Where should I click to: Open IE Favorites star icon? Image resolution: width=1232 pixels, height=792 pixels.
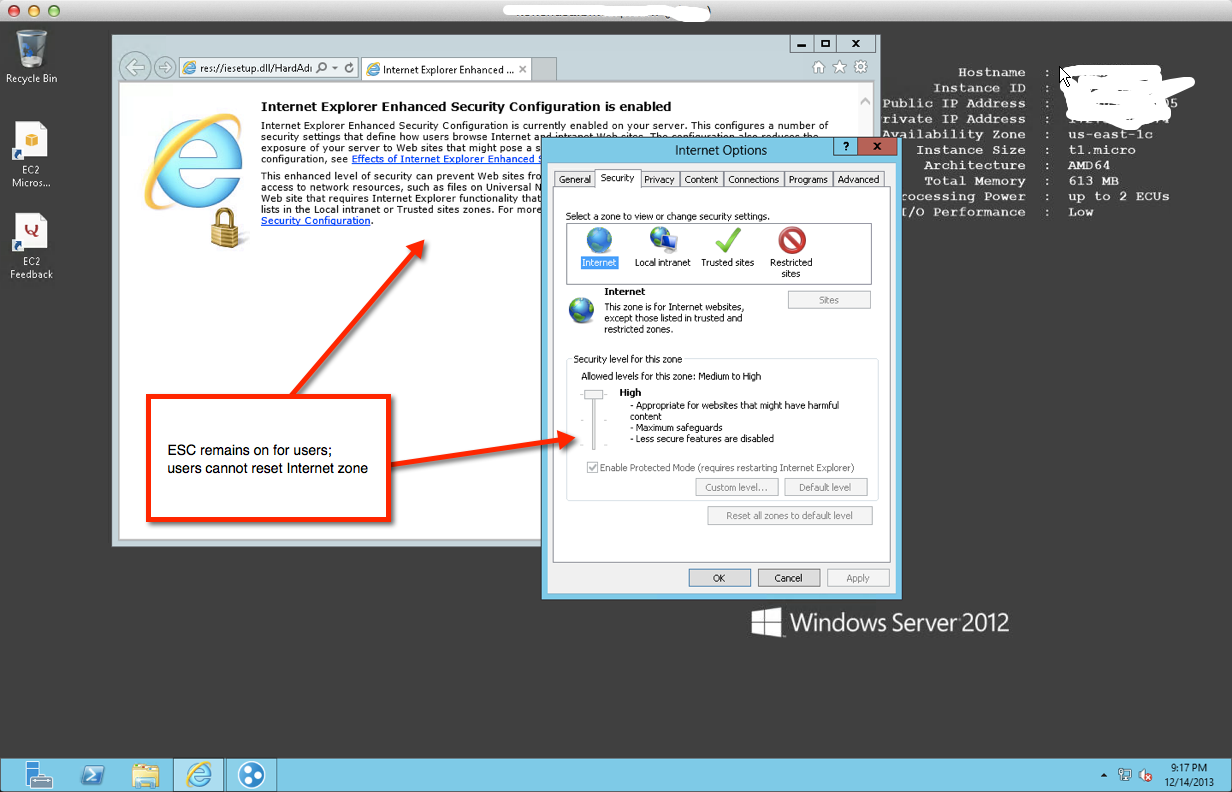840,67
